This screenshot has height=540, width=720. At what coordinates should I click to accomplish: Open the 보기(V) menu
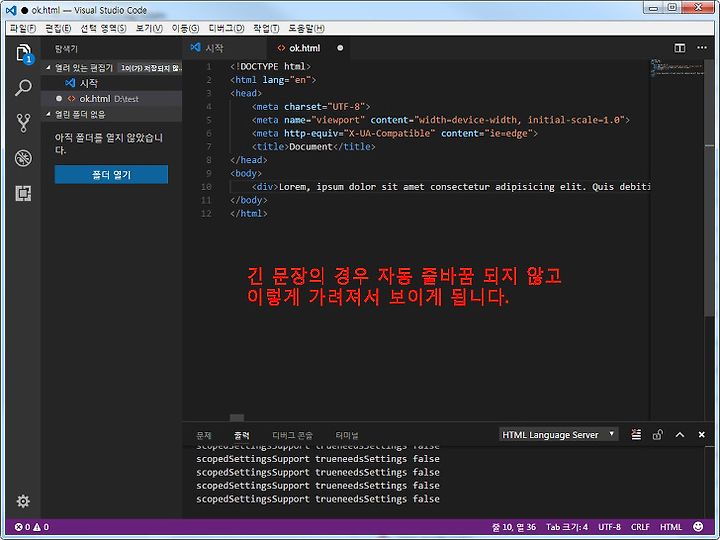149,28
